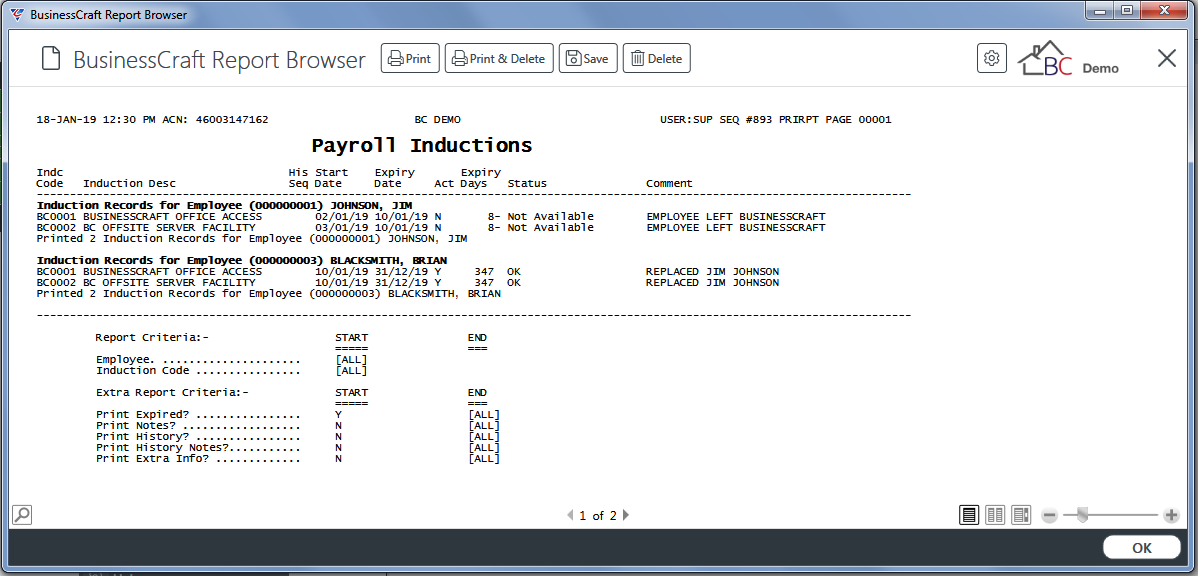This screenshot has width=1198, height=576.
Task: Click "Printed 2 Induction Records" line for BLACKSMITH, BRIAN
Action: (x=269, y=293)
